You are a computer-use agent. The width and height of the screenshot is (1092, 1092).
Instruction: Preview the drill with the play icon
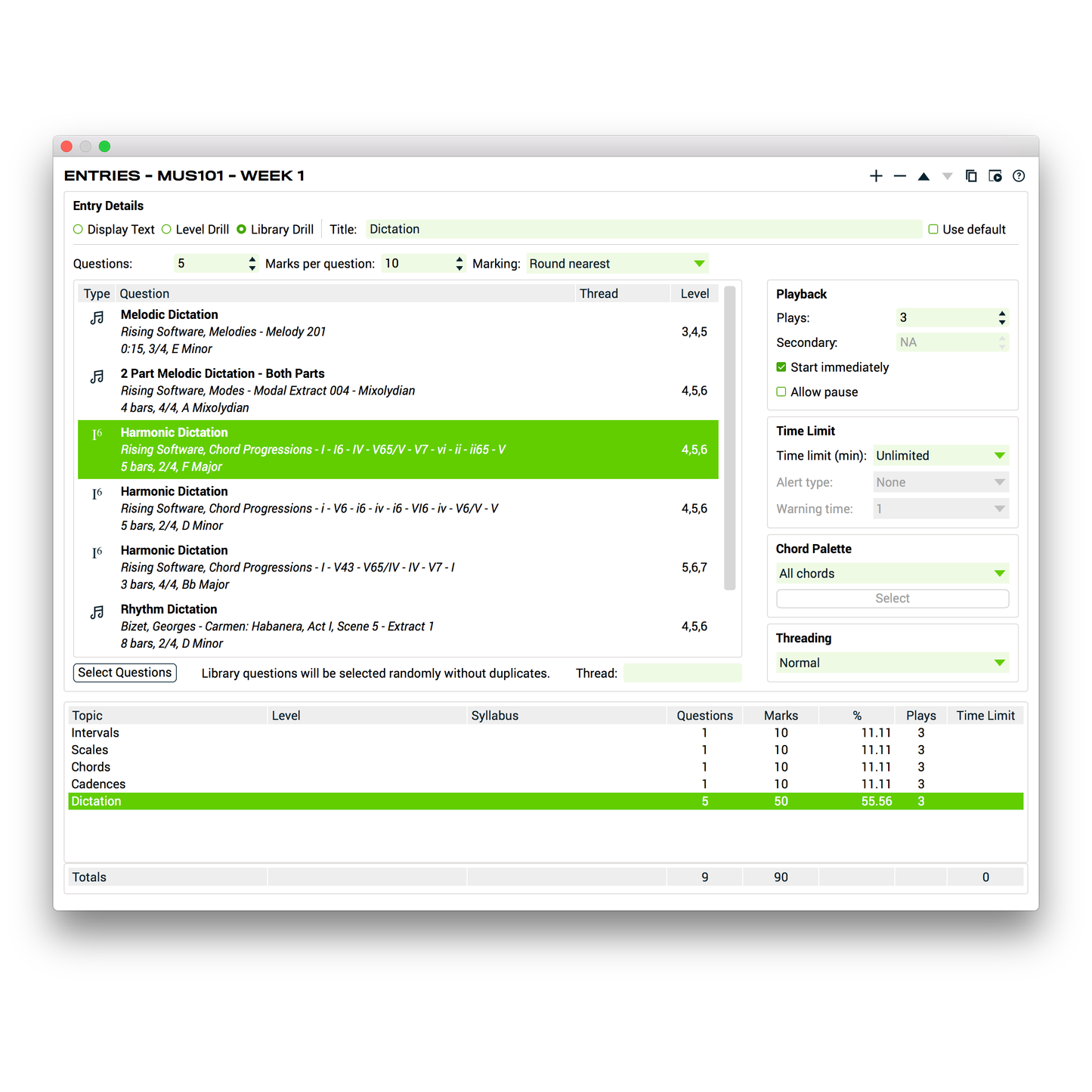click(995, 175)
